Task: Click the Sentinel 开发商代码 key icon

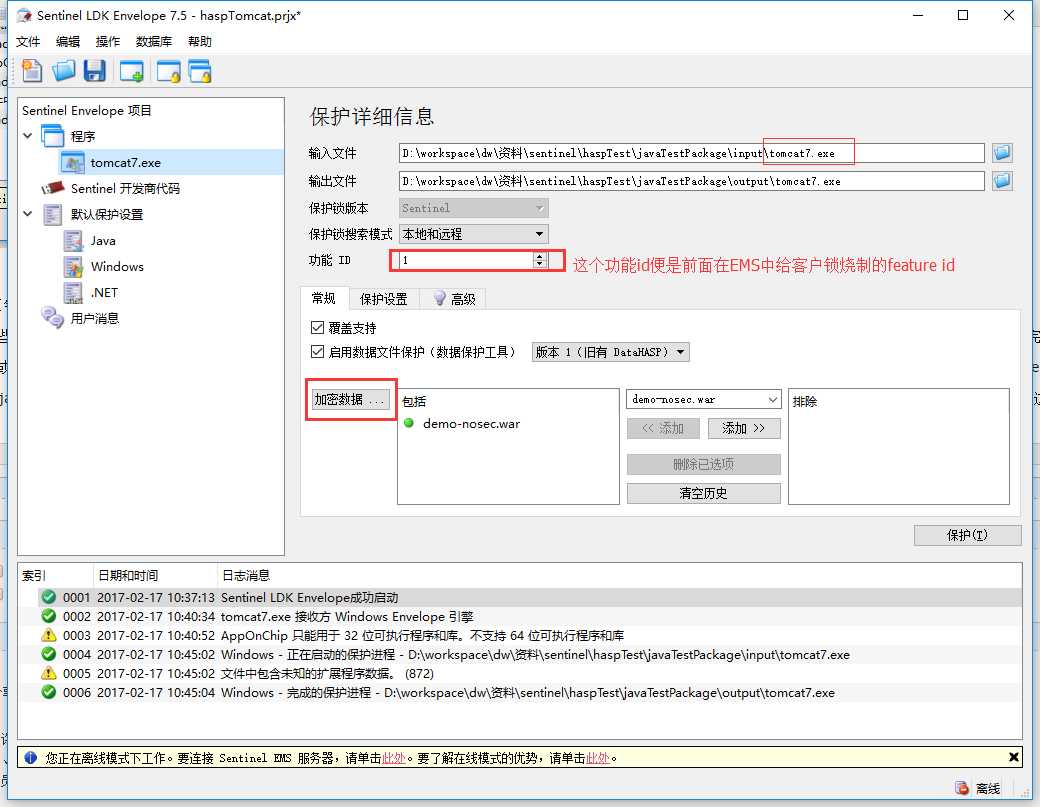Action: [x=52, y=188]
